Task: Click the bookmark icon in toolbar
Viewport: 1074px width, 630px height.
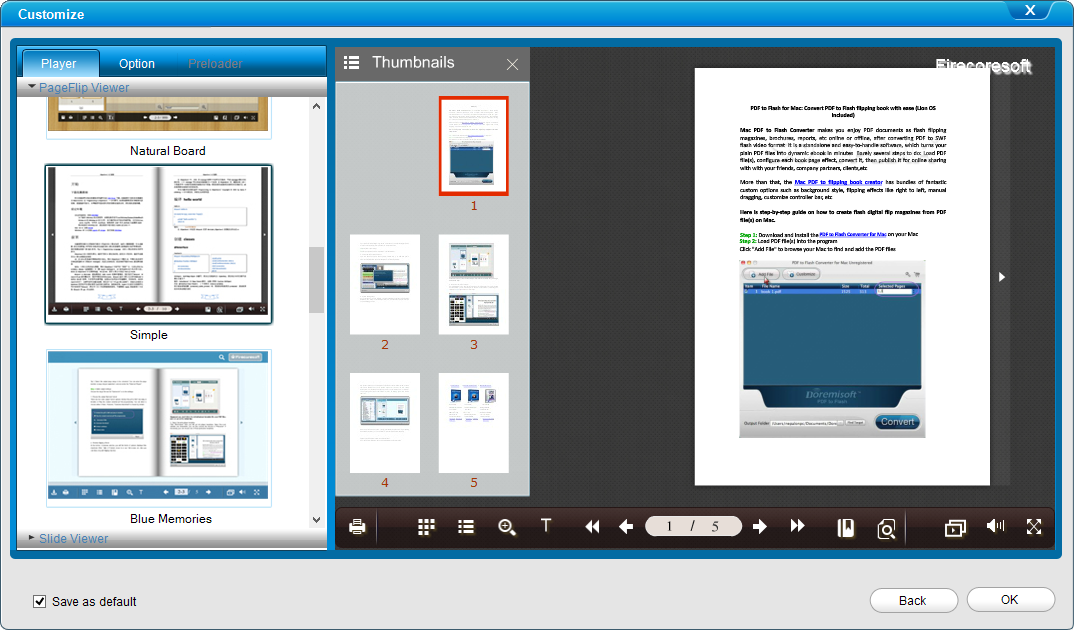Action: (x=846, y=528)
